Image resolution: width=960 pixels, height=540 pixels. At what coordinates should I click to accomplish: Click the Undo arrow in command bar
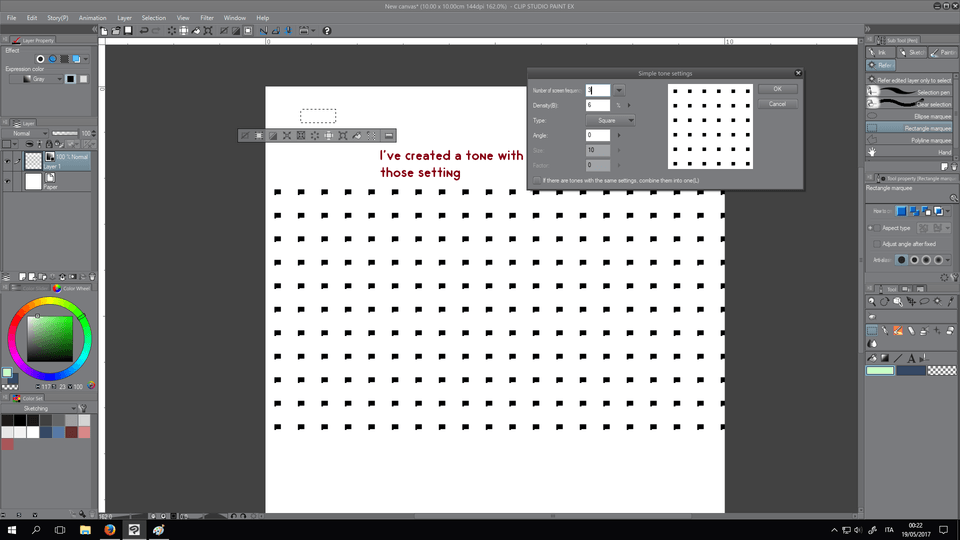(144, 31)
